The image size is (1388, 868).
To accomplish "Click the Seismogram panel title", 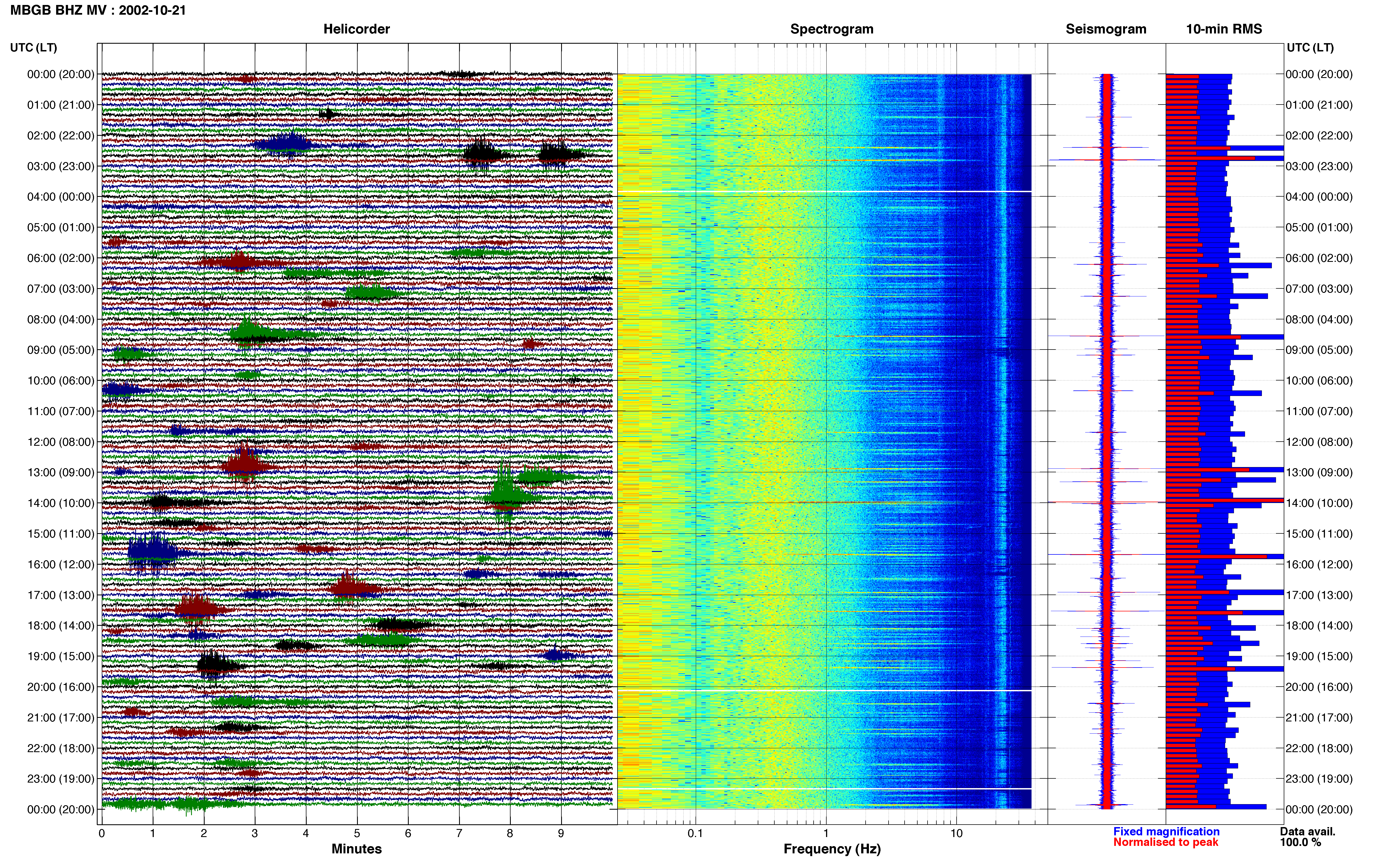I will 1106,29.
